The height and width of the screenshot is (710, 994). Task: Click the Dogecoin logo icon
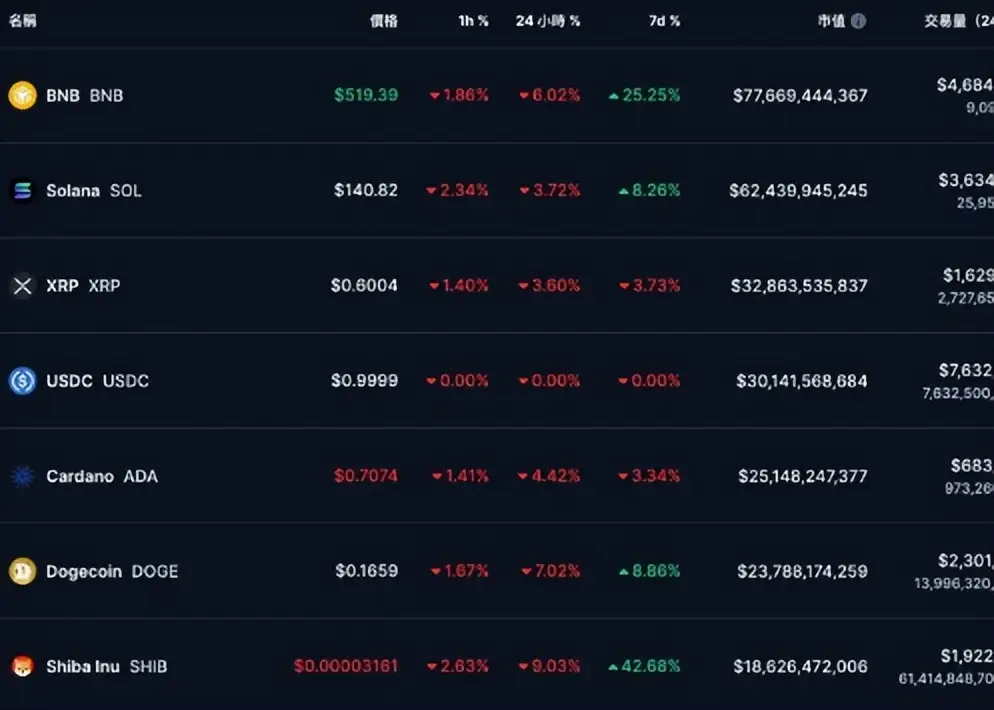coord(22,571)
